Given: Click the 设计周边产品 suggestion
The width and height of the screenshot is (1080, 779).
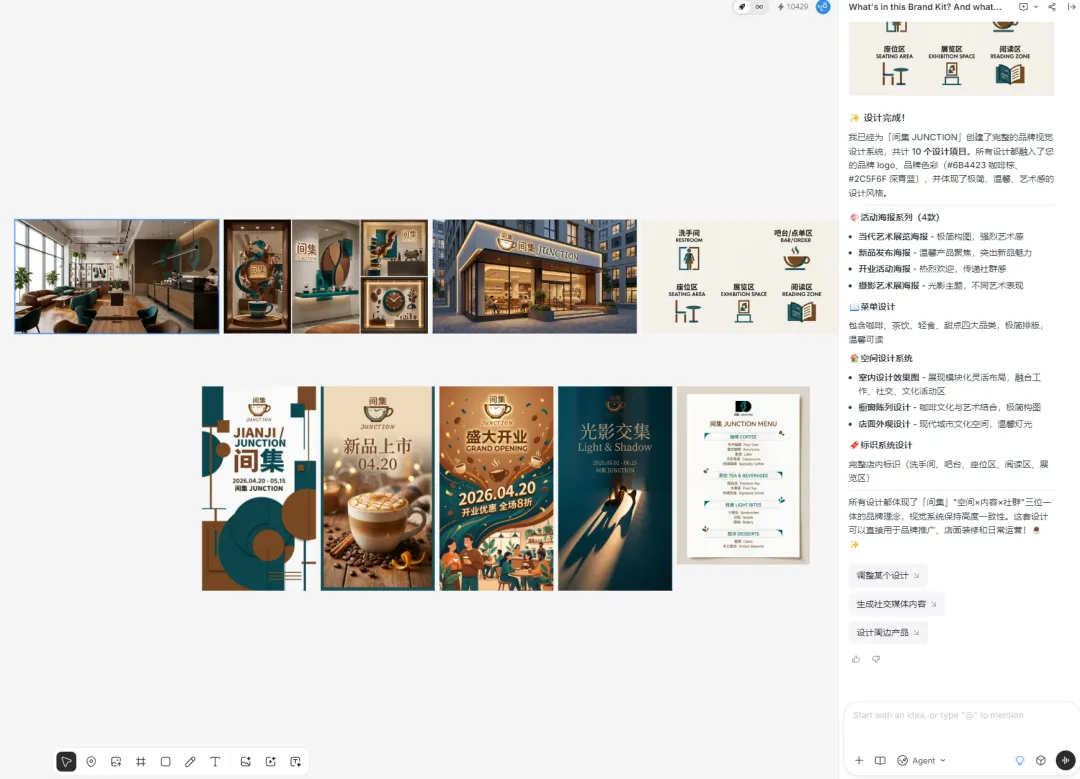Looking at the screenshot, I should coord(888,632).
